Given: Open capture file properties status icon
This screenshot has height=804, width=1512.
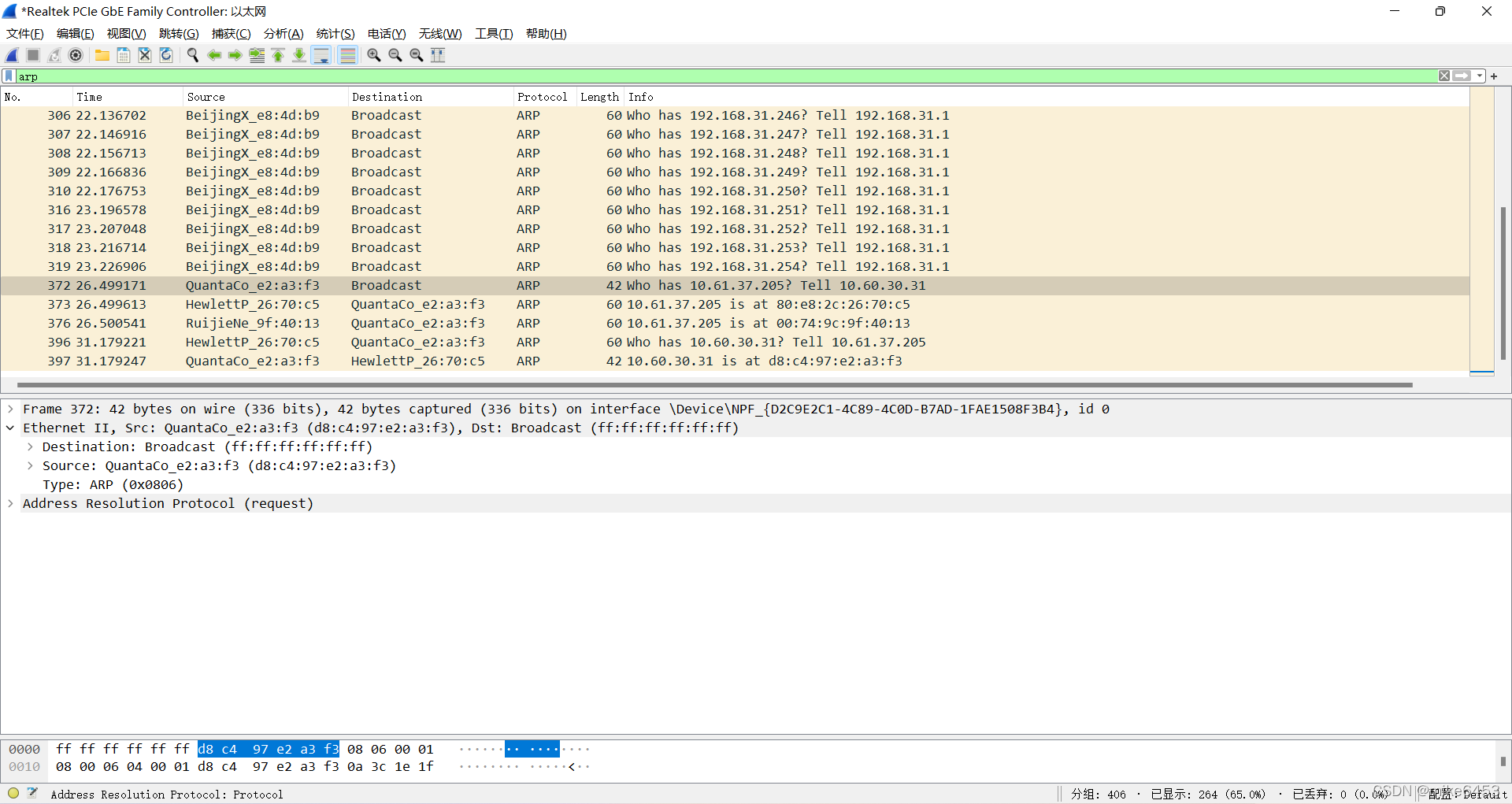Looking at the screenshot, I should 32,794.
